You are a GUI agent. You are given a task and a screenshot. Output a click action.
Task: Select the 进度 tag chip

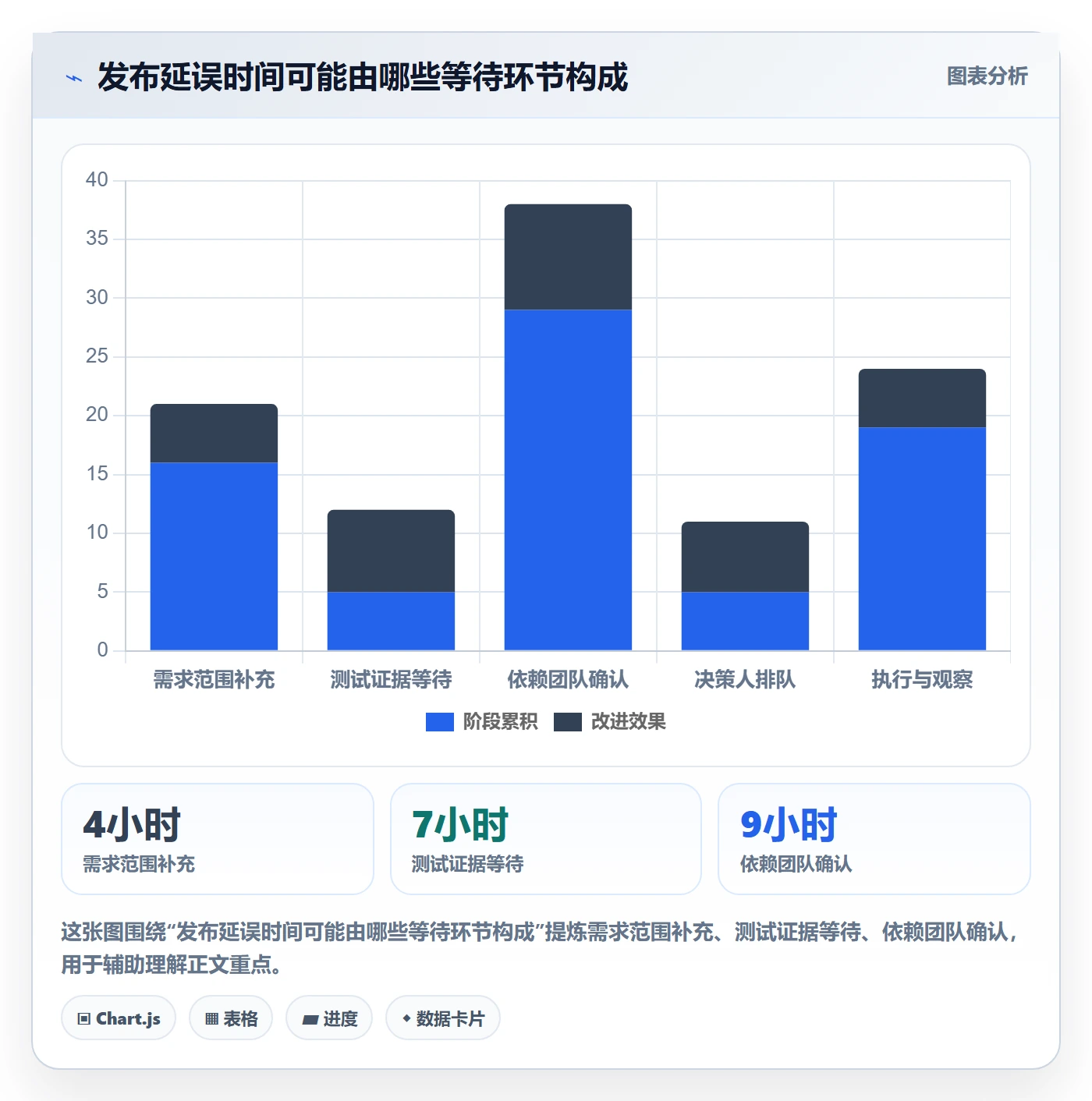point(329,1018)
